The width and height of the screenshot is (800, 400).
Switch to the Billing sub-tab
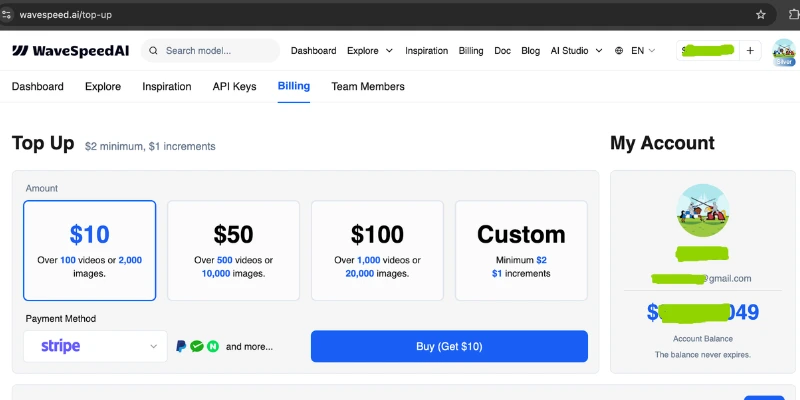click(x=294, y=86)
